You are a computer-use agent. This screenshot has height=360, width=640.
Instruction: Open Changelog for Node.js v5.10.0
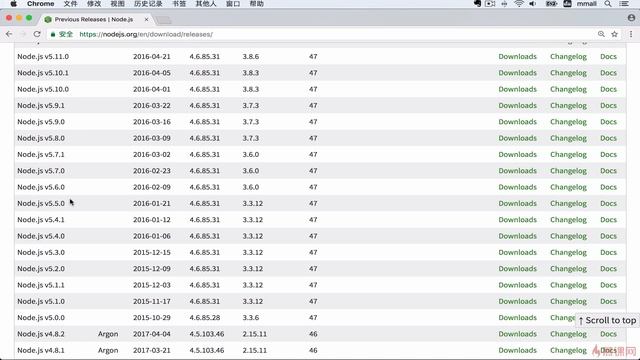click(x=568, y=89)
